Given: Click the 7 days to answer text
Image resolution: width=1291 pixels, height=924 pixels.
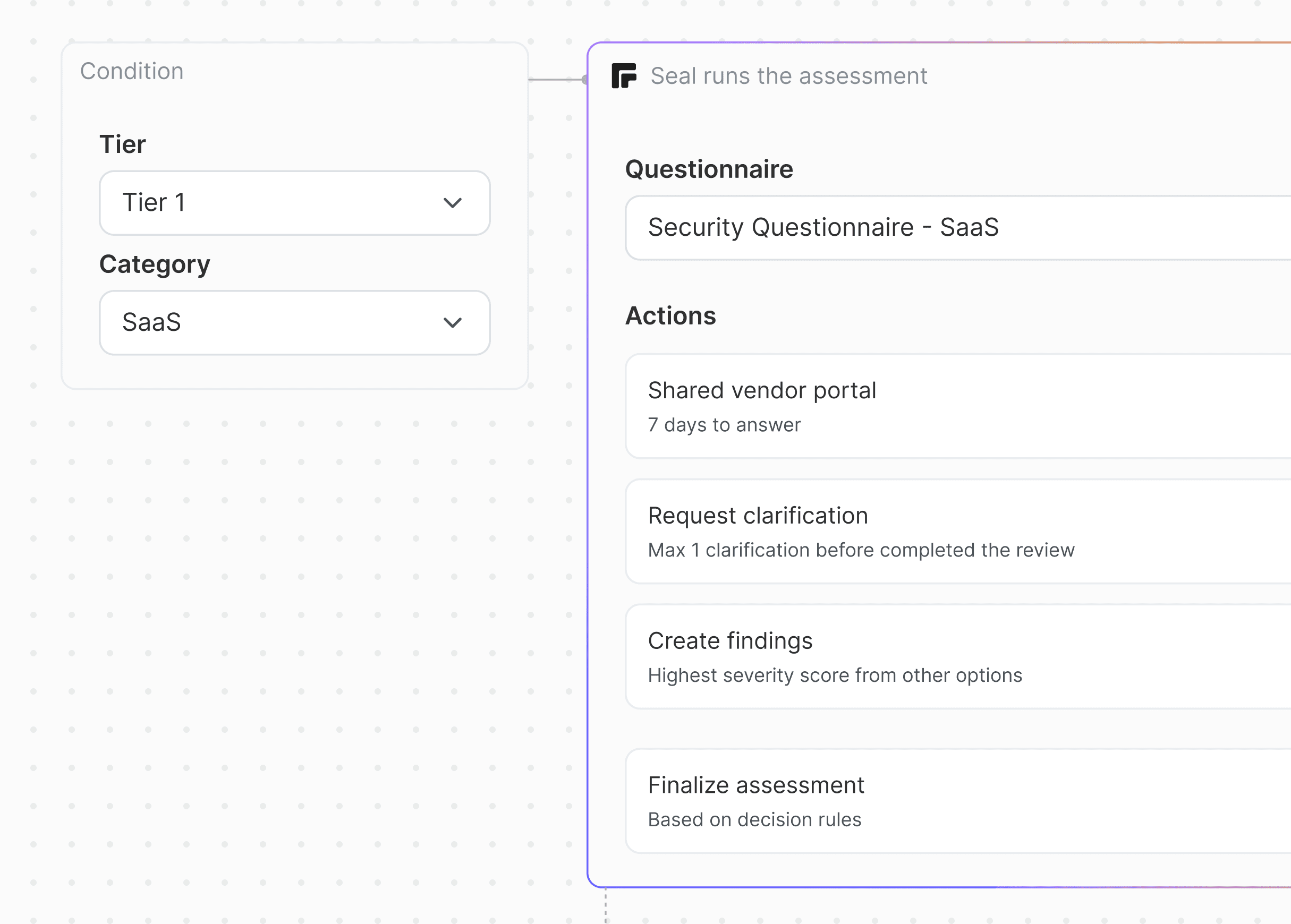Looking at the screenshot, I should tap(724, 425).
